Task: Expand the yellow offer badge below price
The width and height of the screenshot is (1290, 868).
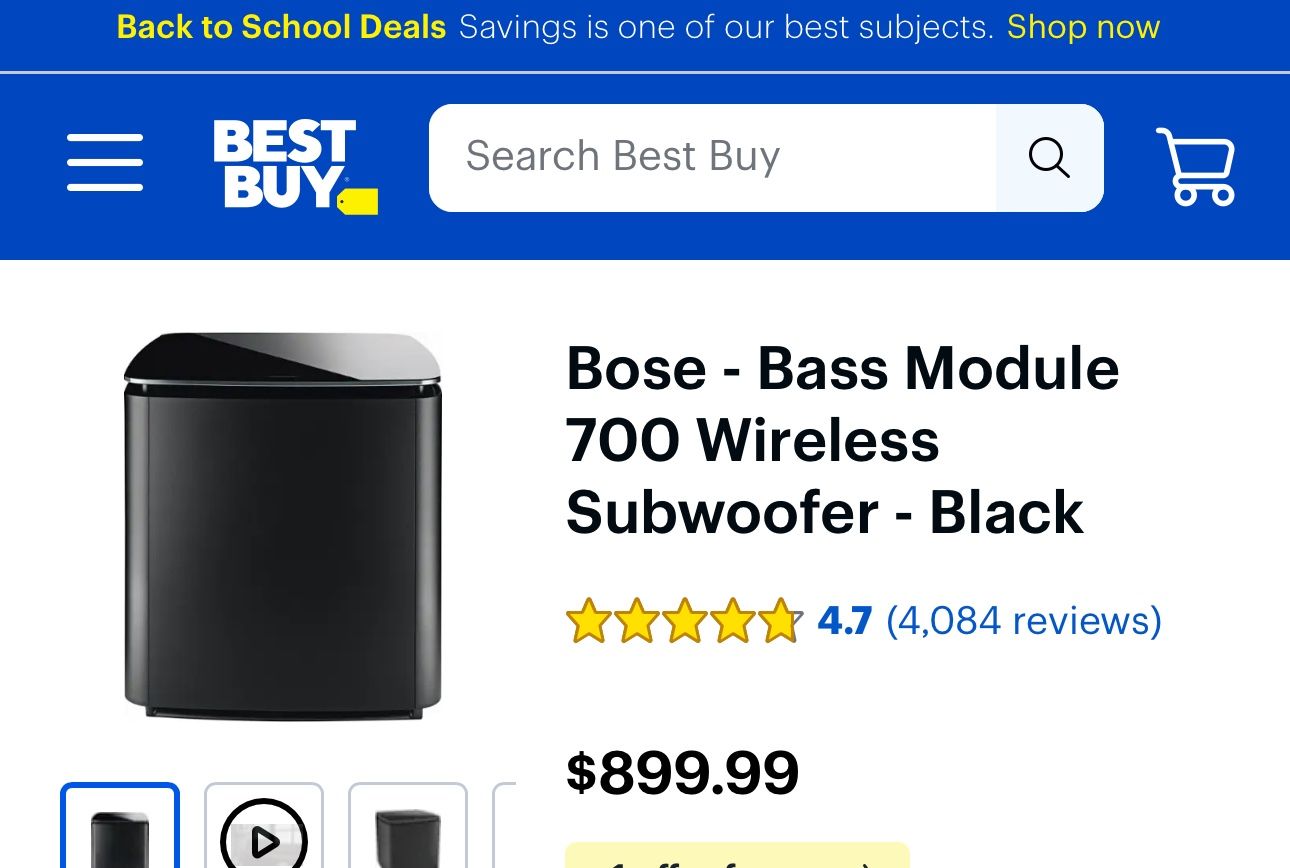Action: point(737,855)
